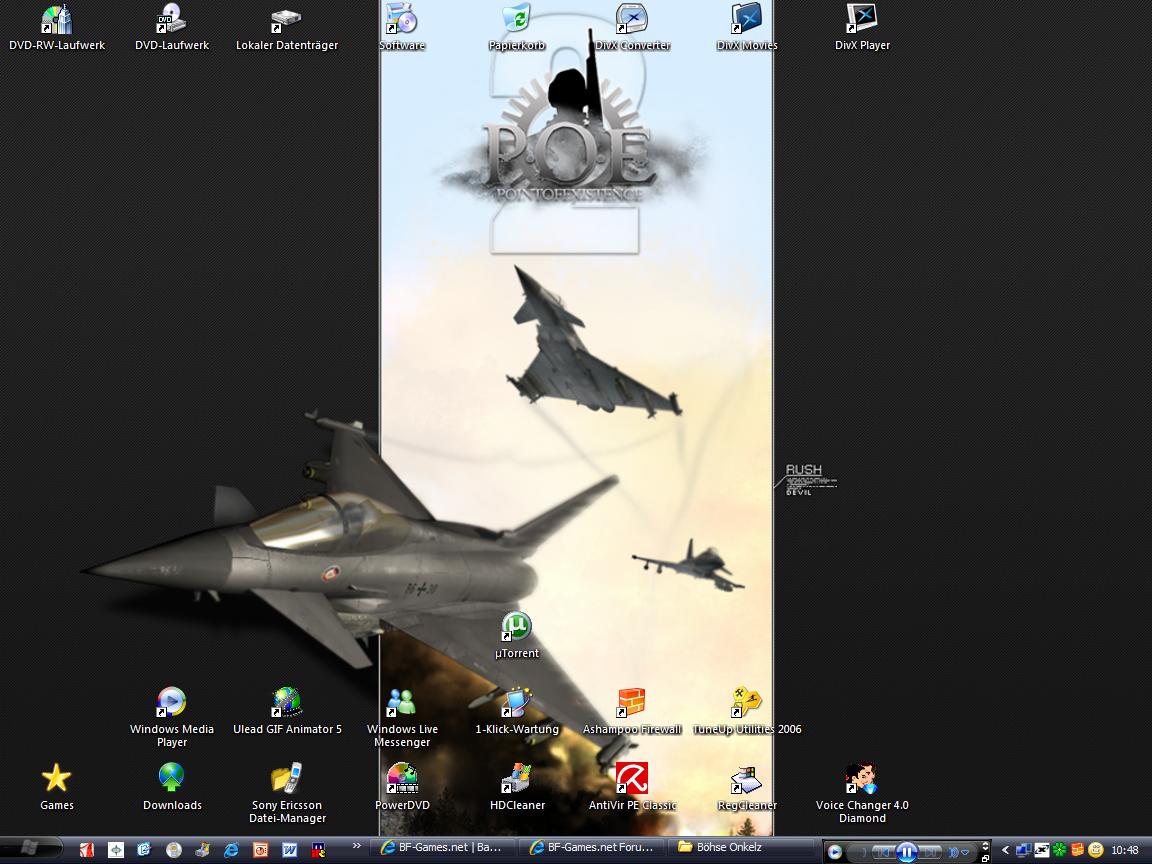Select the µTorrent desktop icon
1152x864 pixels.
pos(516,636)
